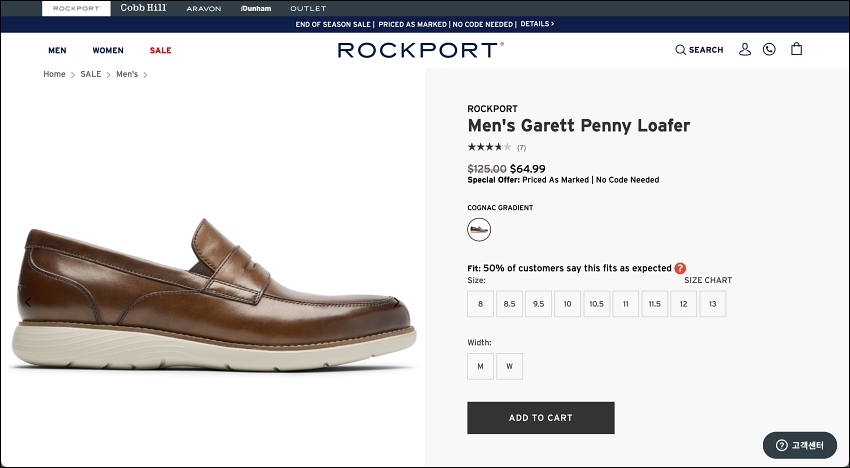Select size 8
The image size is (850, 468).
pyautogui.click(x=480, y=304)
